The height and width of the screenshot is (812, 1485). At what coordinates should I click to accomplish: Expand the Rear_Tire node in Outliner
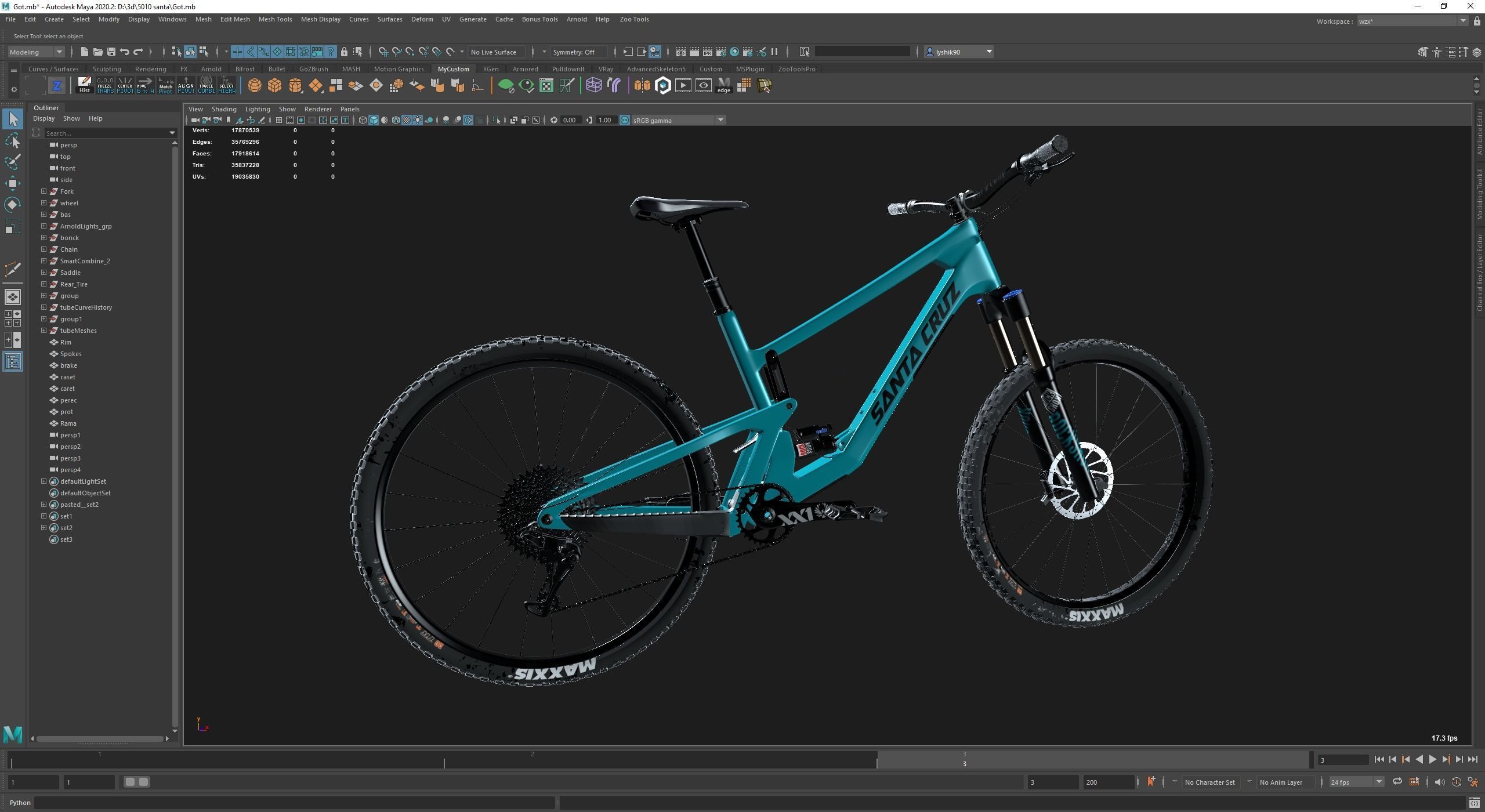pos(44,284)
